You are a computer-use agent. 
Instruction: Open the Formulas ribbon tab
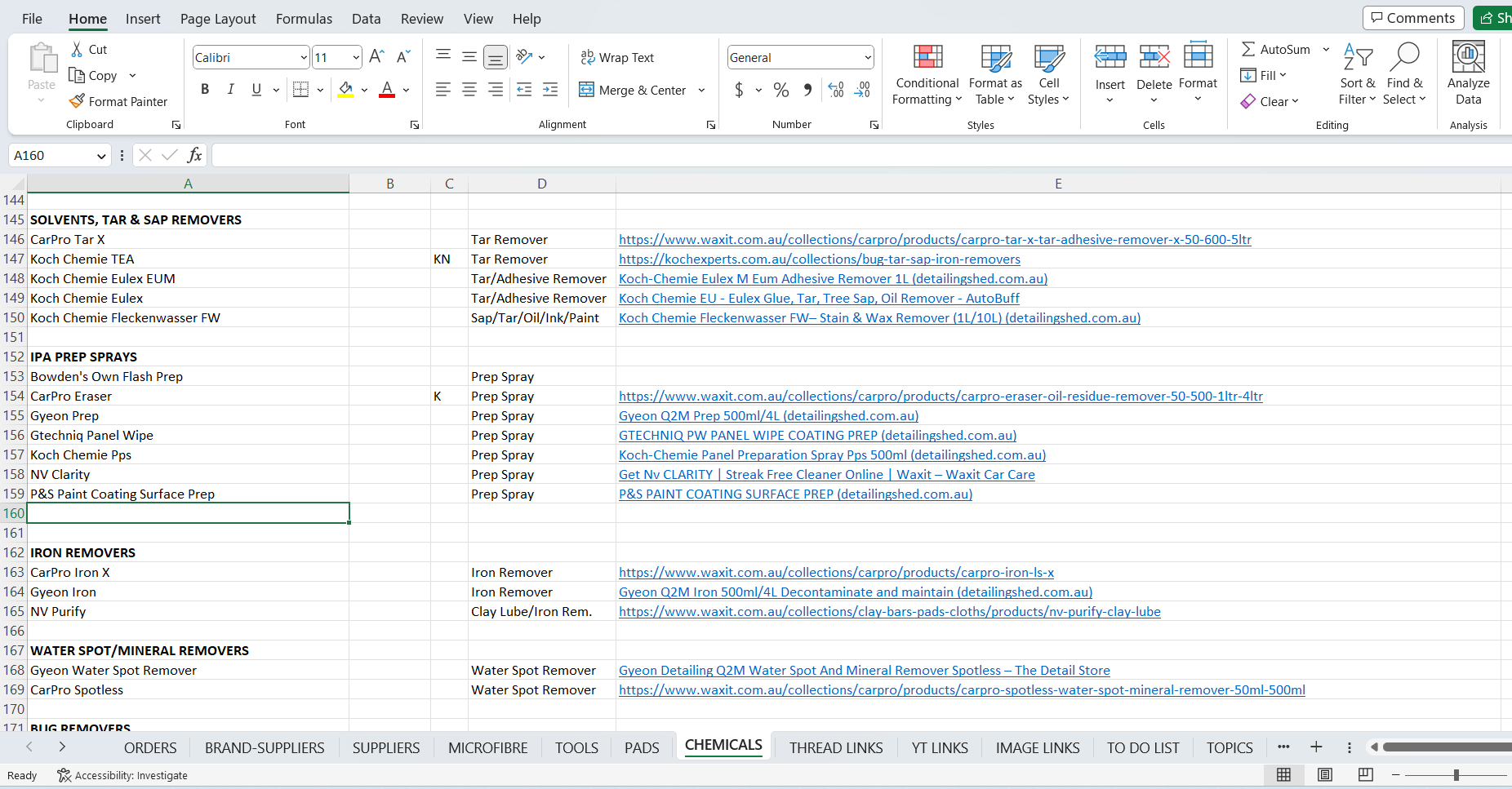point(304,19)
